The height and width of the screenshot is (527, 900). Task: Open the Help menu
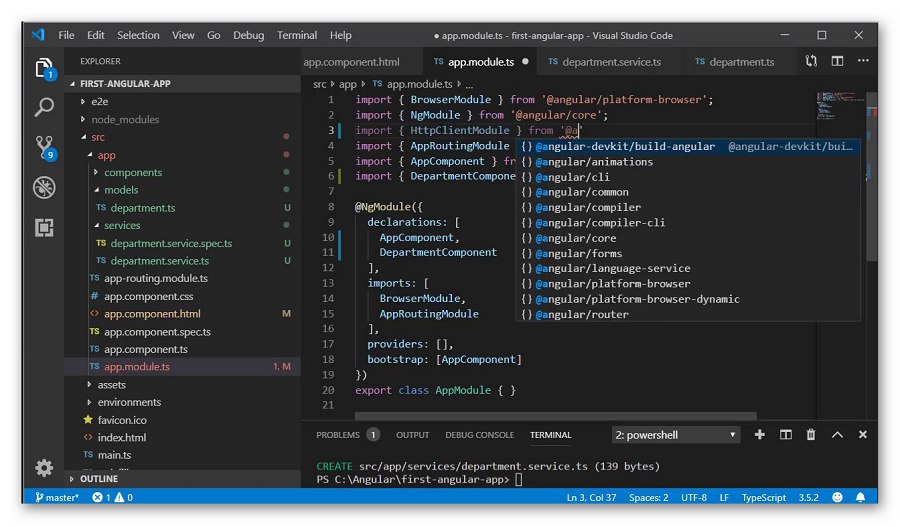[340, 35]
